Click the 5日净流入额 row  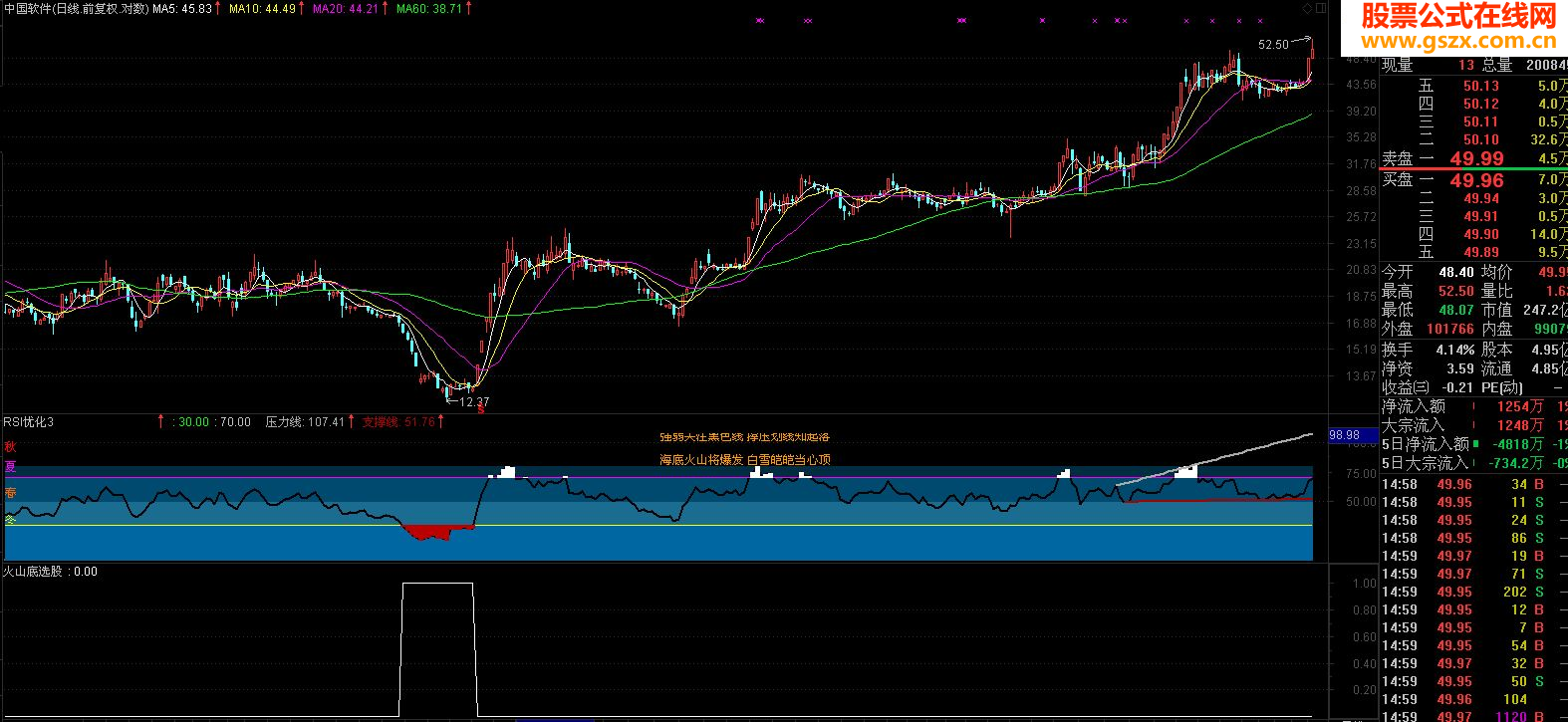1473,444
